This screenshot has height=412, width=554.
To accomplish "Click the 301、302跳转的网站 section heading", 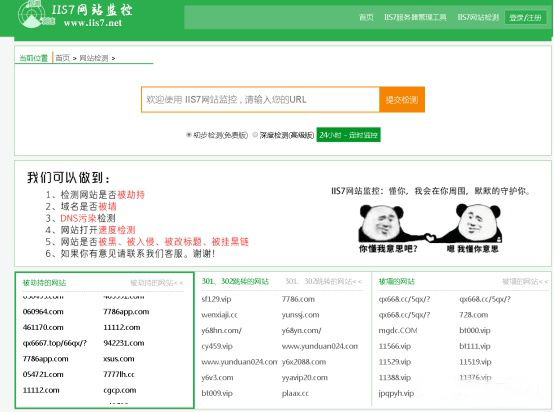I will click(x=235, y=281).
